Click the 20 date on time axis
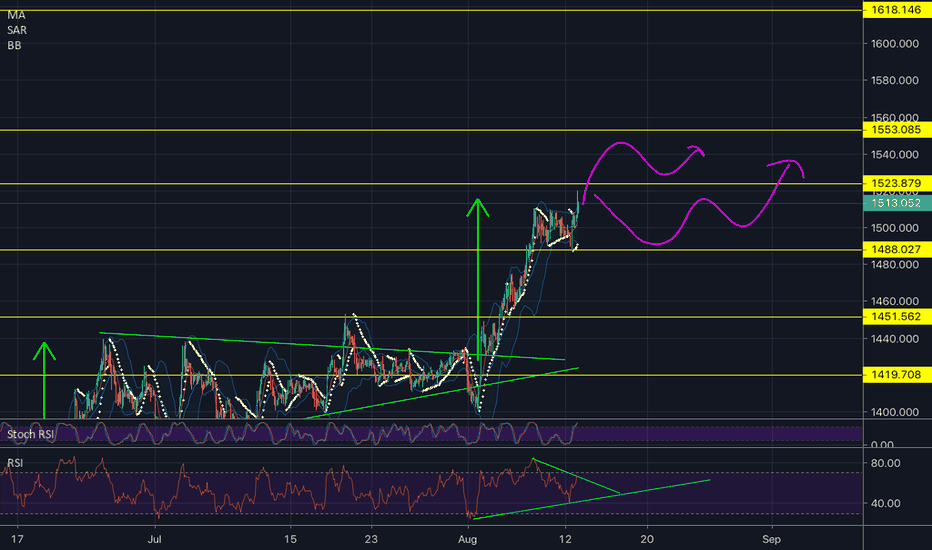Image resolution: width=932 pixels, height=550 pixels. 647,539
